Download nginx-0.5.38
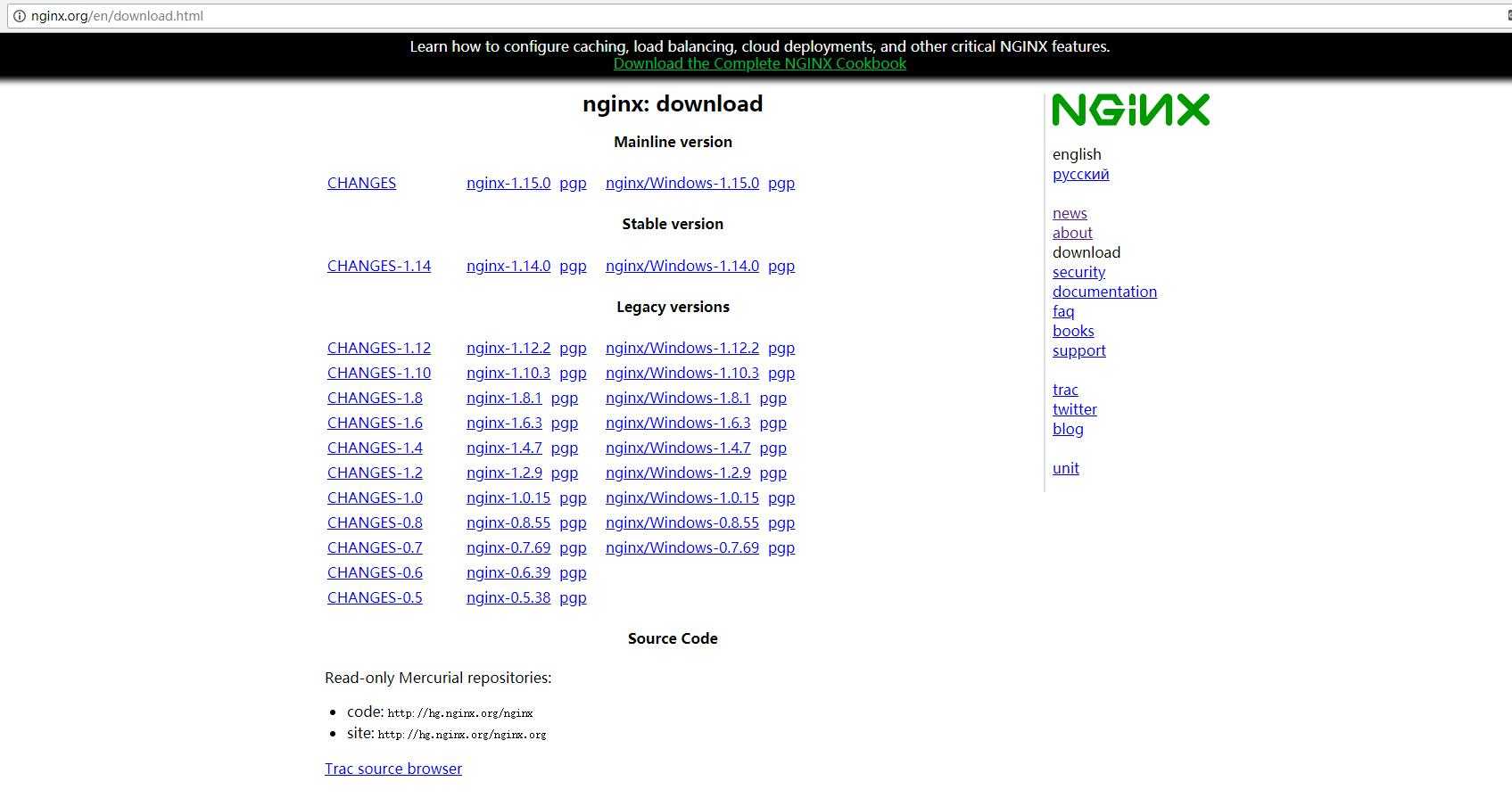Image resolution: width=1512 pixels, height=798 pixels. [x=508, y=597]
